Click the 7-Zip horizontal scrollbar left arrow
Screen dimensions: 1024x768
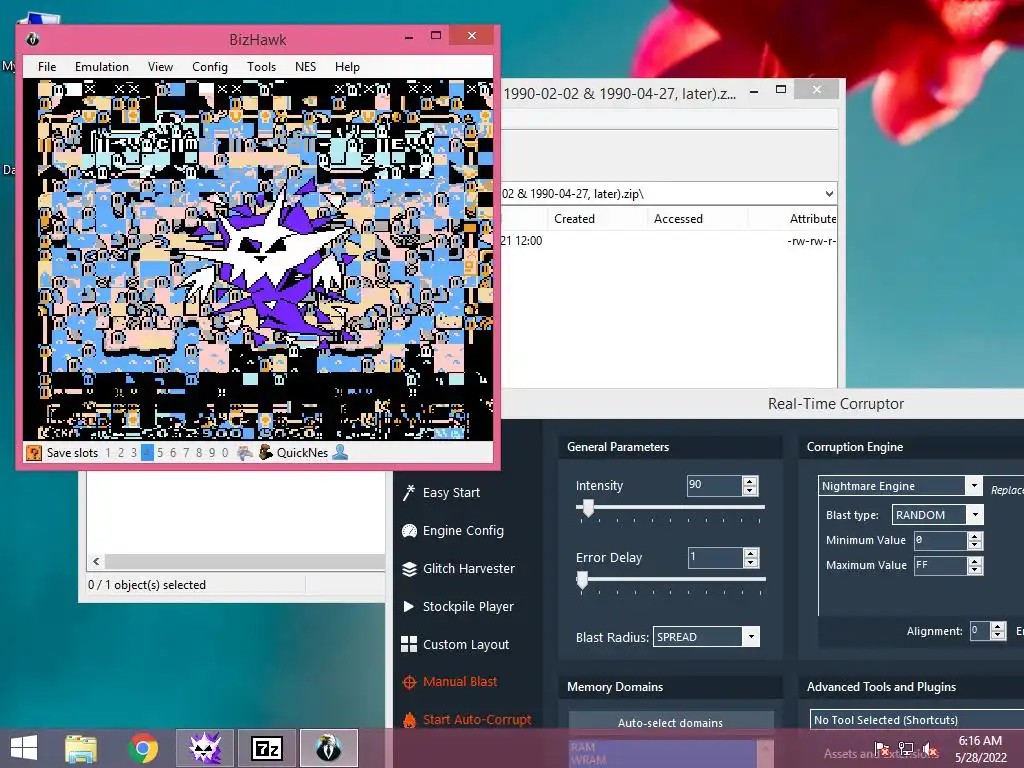tap(97, 561)
